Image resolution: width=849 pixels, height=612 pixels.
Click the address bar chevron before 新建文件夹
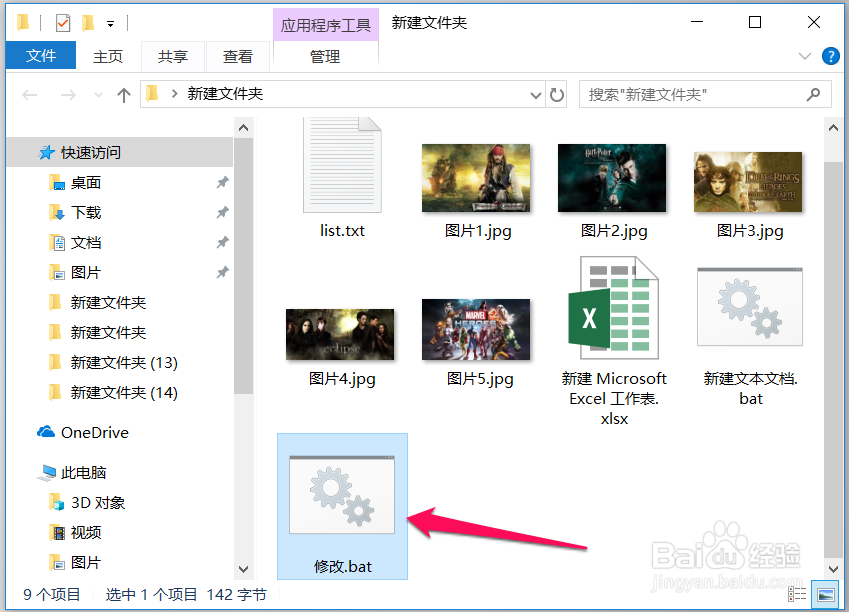(x=174, y=94)
